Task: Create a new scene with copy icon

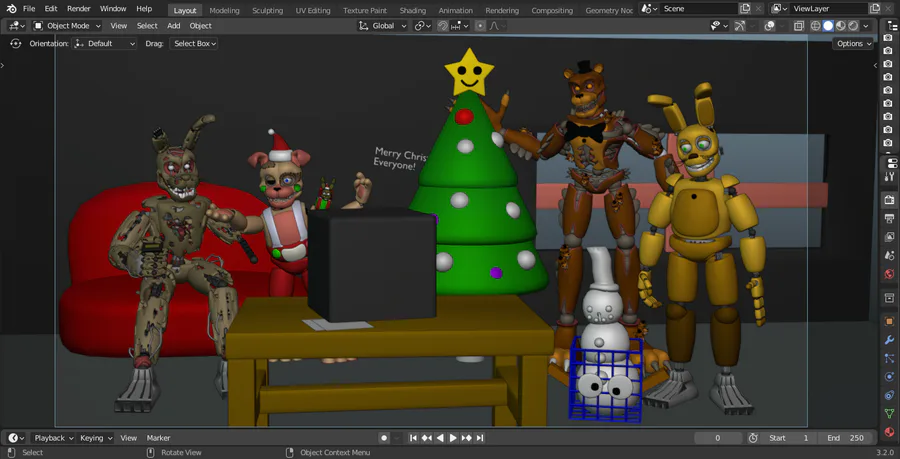Action: (x=745, y=9)
